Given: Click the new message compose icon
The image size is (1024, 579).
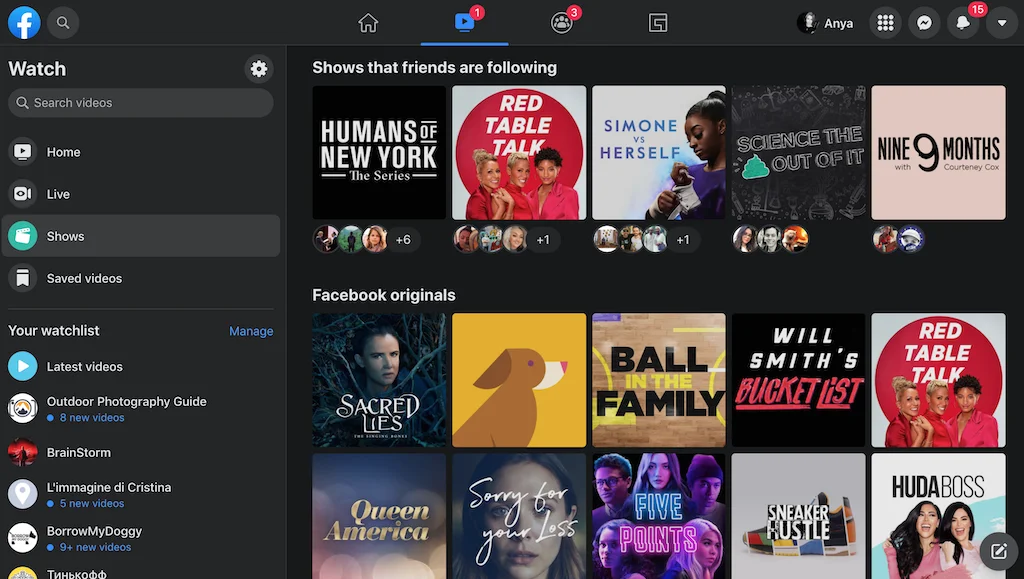Looking at the screenshot, I should (999, 552).
